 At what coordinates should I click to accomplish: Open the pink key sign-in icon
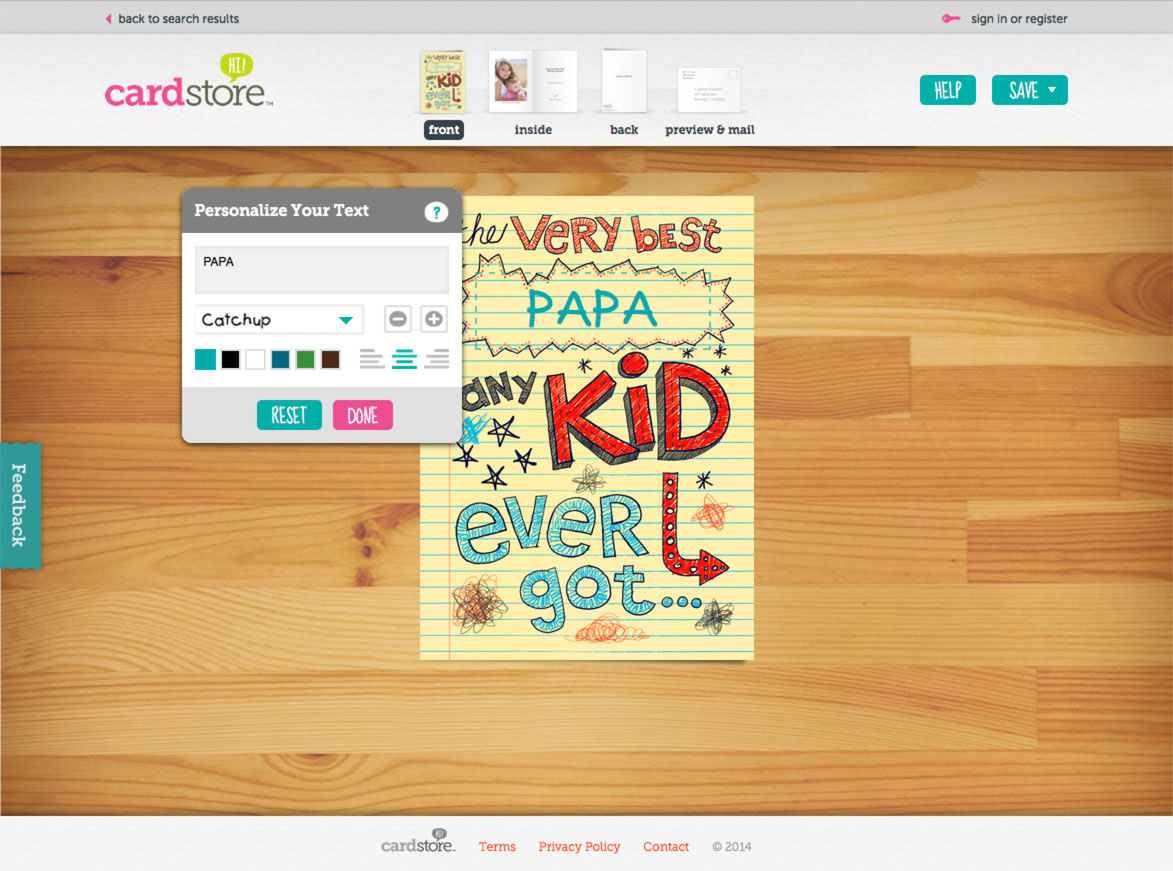(x=951, y=18)
